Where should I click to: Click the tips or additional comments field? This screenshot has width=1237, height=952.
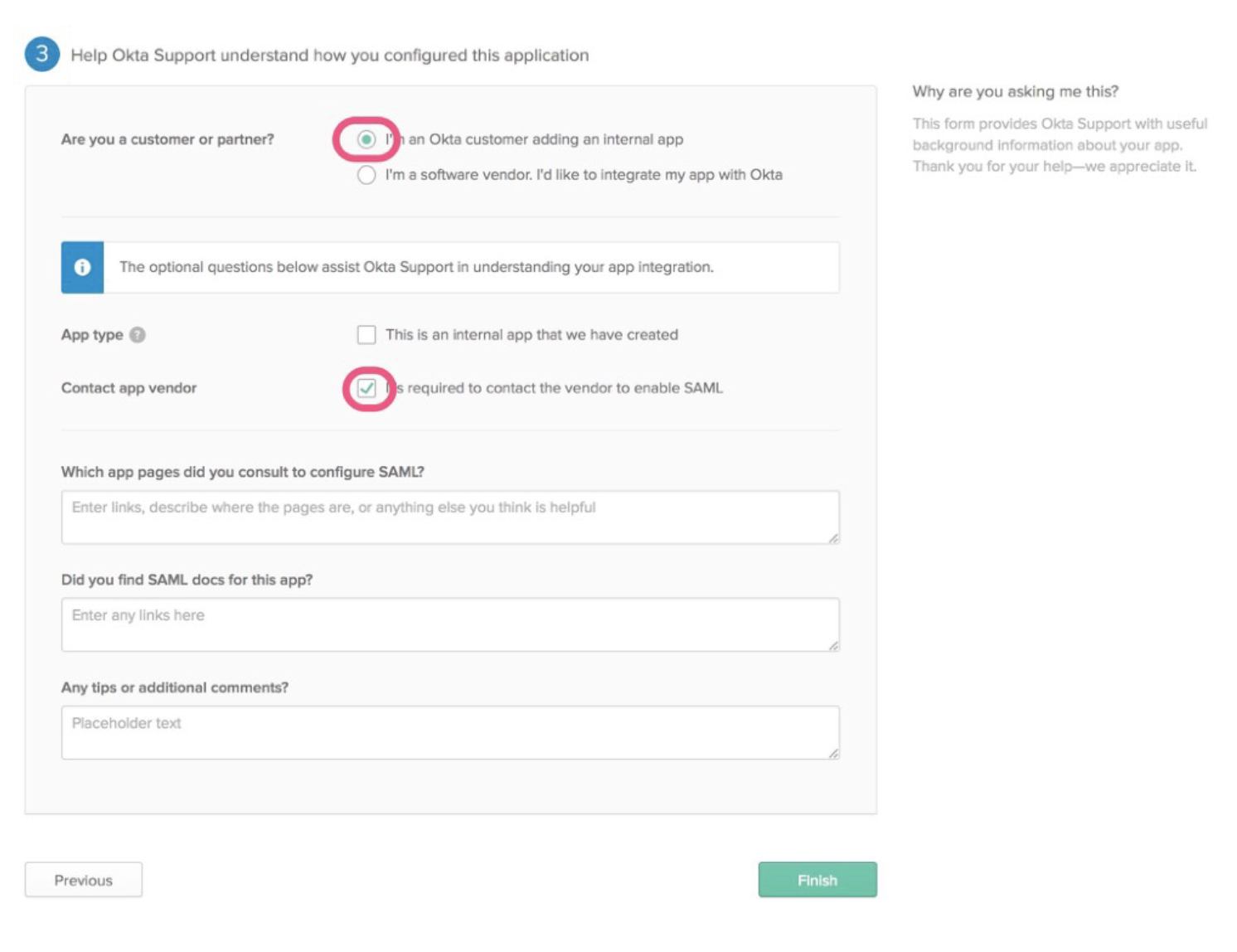(450, 732)
